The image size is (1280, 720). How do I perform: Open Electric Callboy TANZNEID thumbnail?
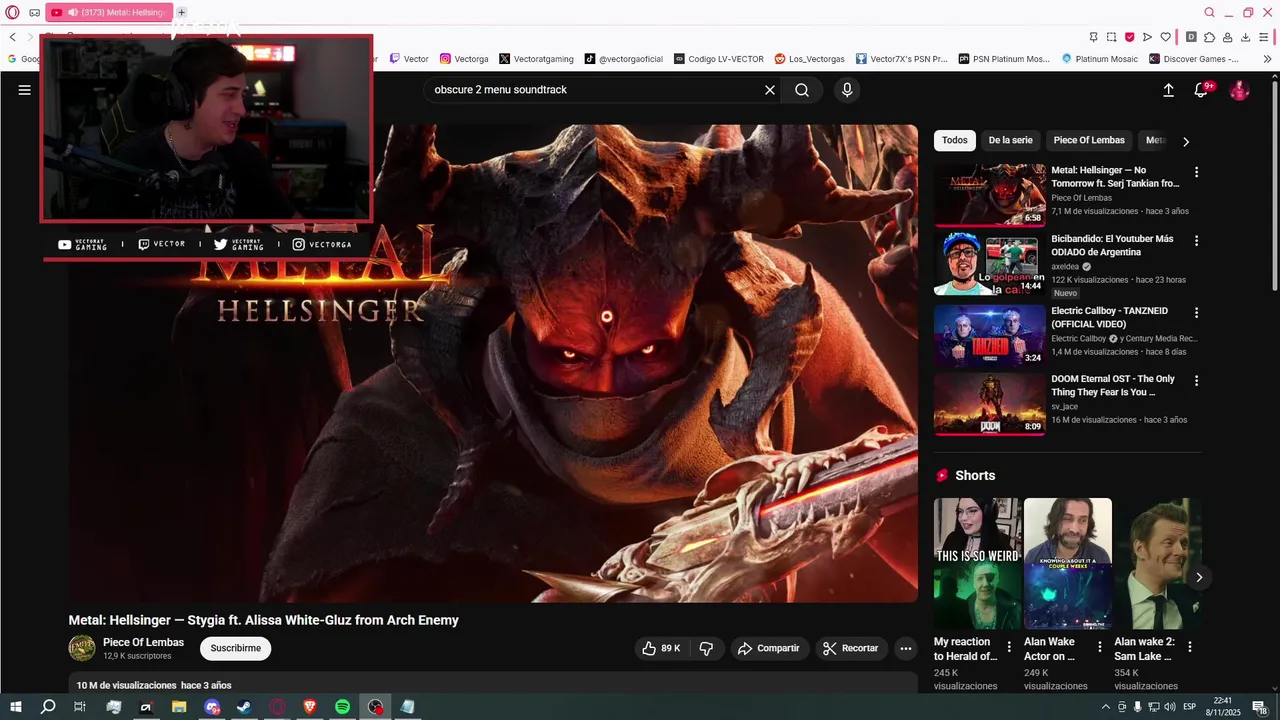click(x=989, y=335)
